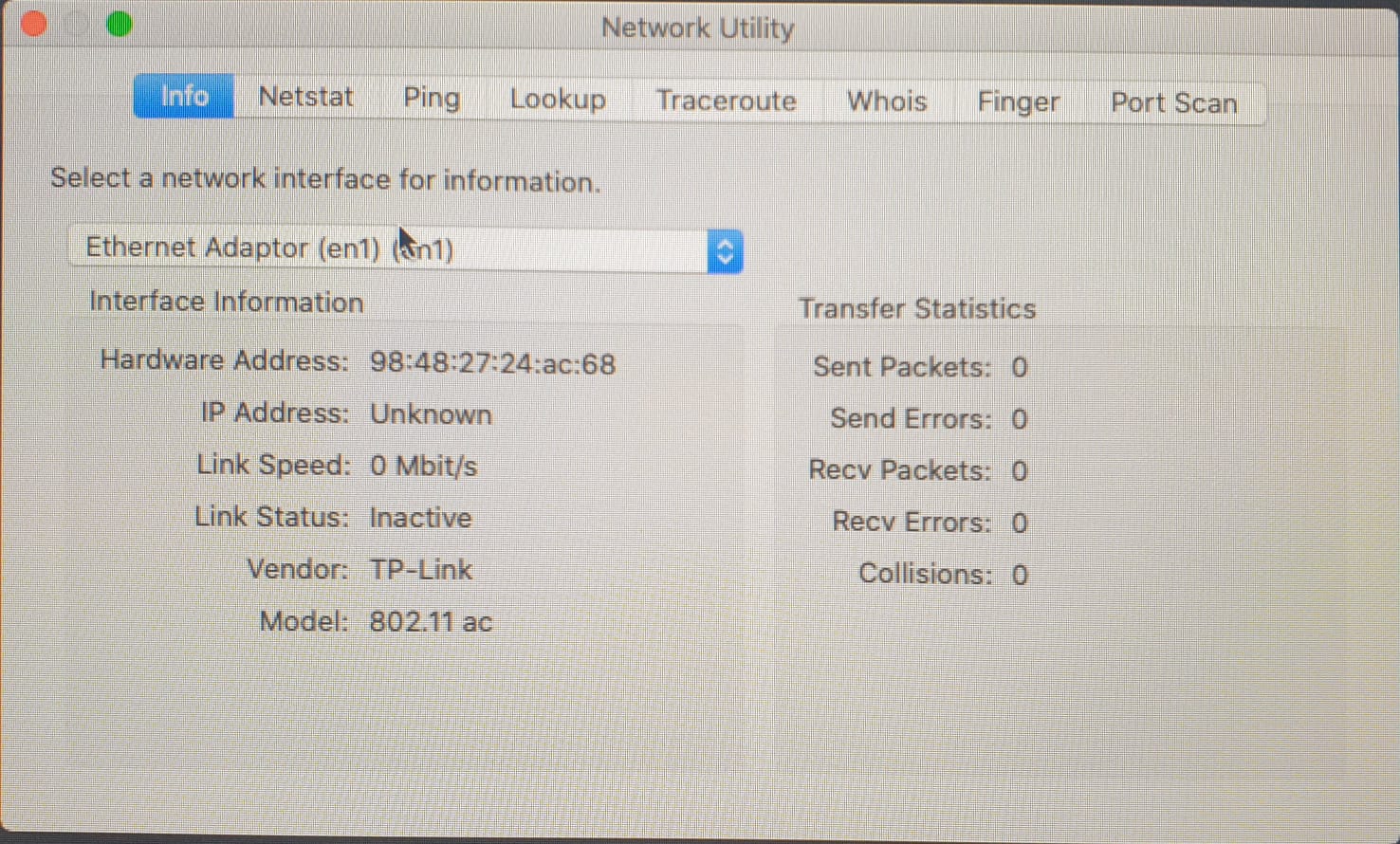
Task: Click the IP Address value Unknown
Action: (431, 414)
